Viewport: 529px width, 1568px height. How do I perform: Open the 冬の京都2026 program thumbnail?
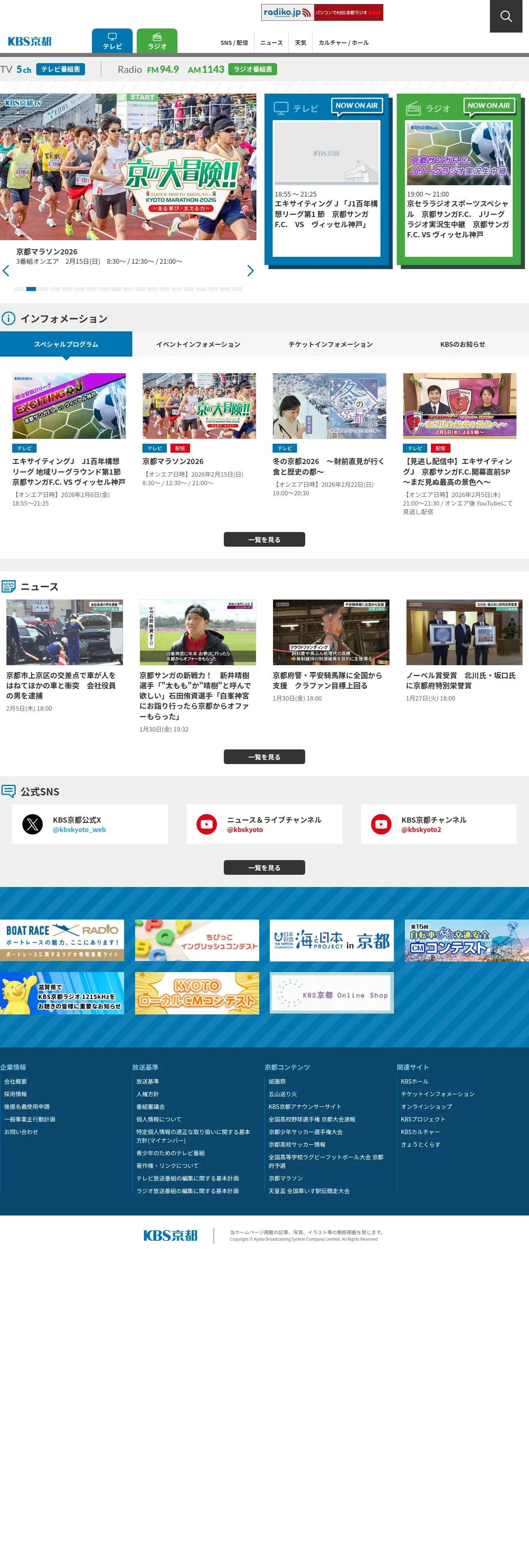coord(329,406)
